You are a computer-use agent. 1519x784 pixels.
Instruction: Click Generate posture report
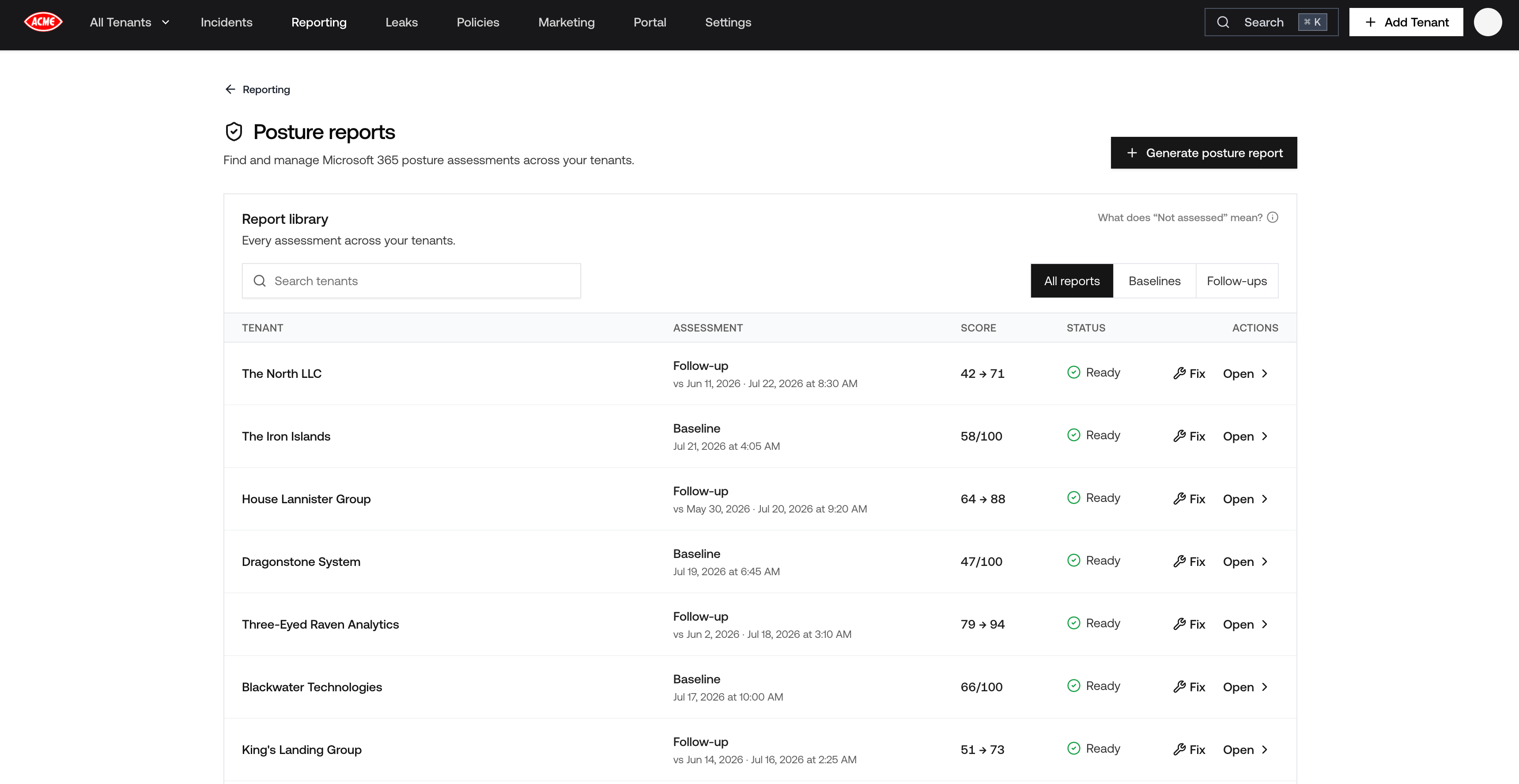pyautogui.click(x=1204, y=153)
